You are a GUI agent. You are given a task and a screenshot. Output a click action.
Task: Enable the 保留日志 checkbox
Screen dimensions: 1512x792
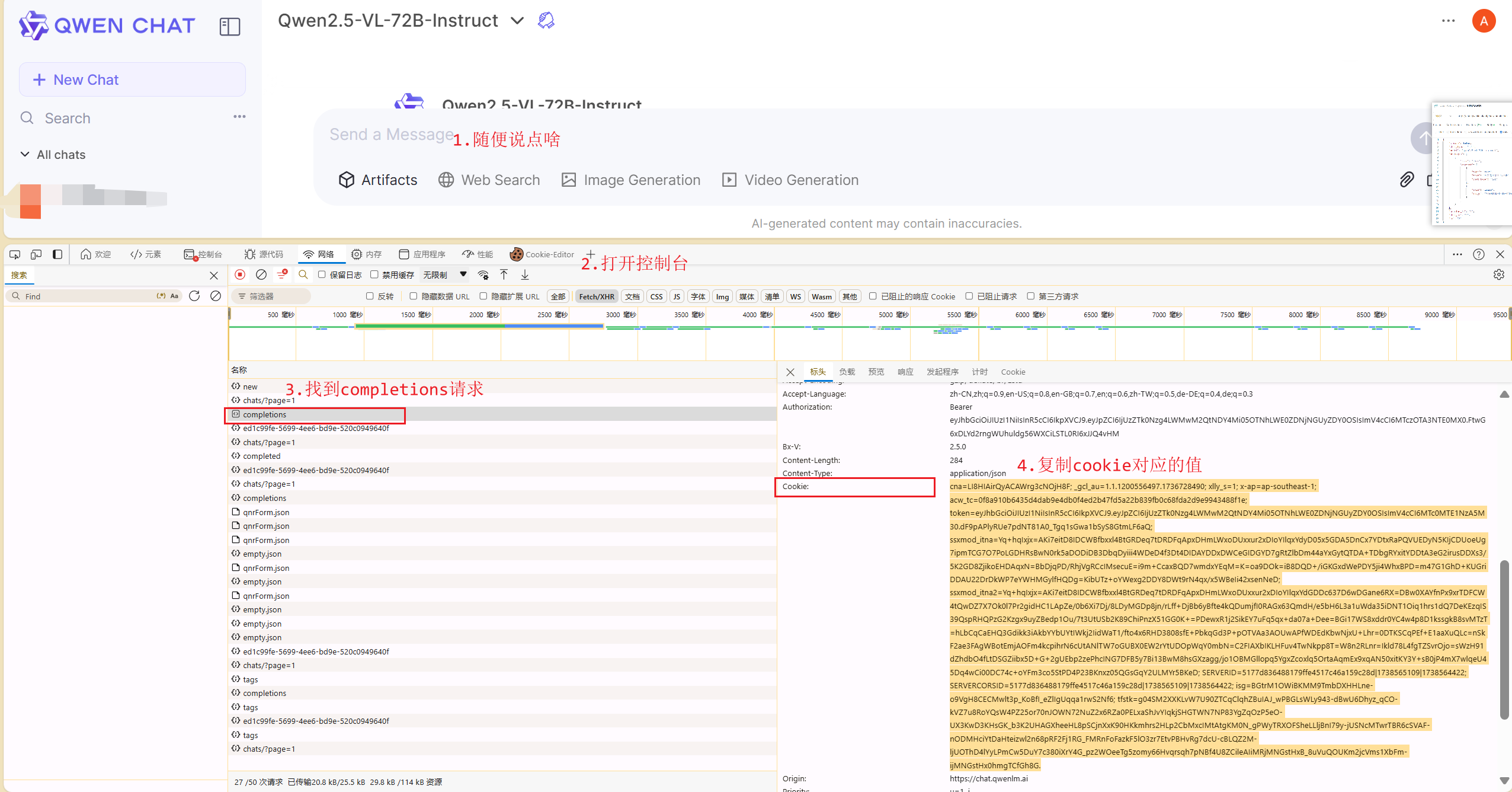322,274
